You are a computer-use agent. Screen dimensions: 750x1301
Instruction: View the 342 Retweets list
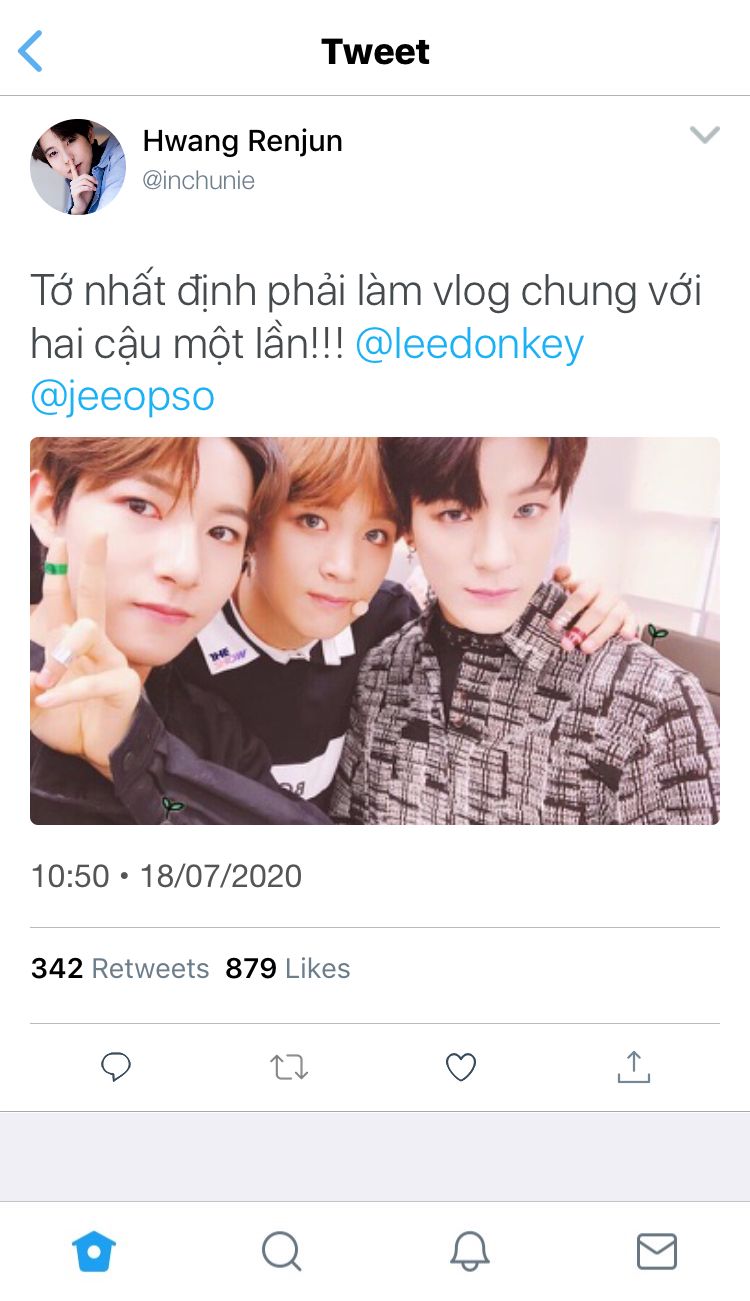click(120, 969)
